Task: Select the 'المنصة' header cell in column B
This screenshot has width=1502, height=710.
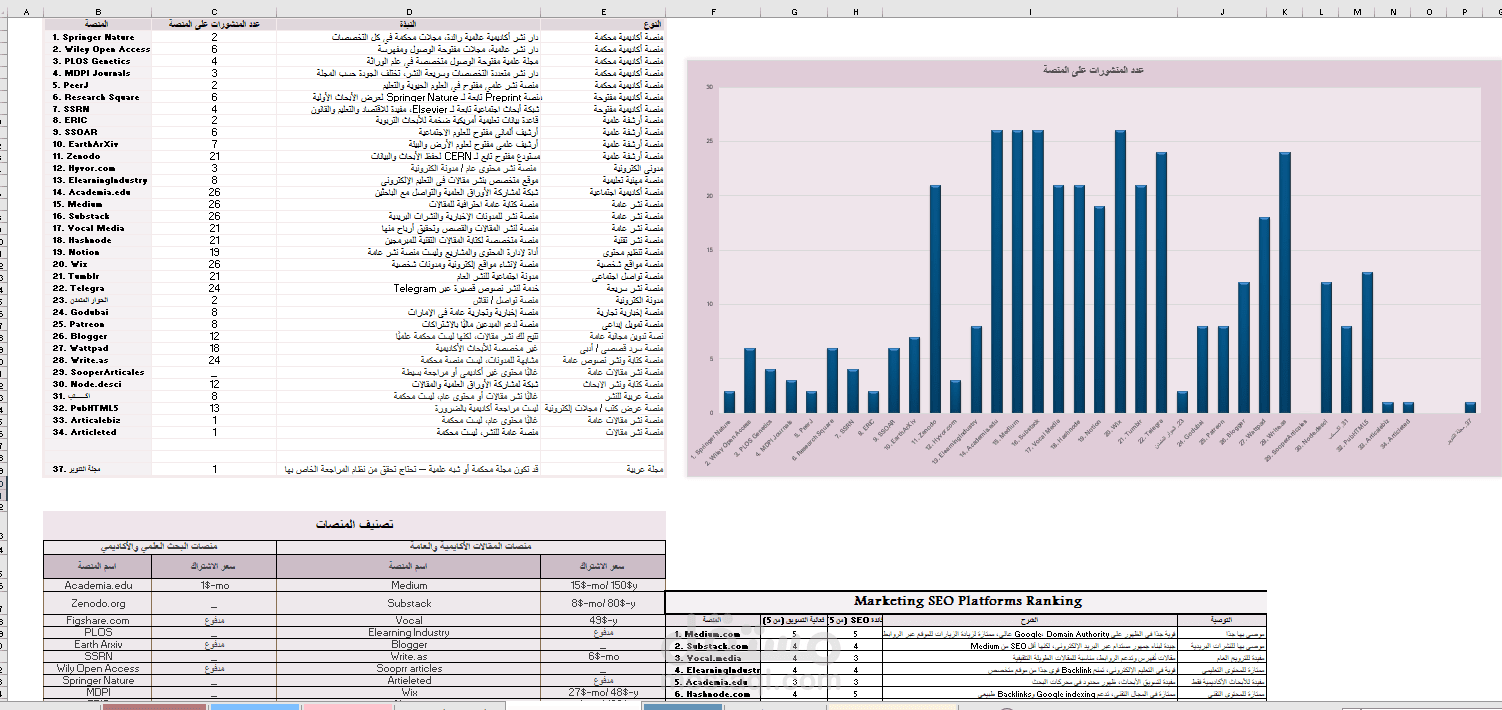Action: [x=97, y=24]
